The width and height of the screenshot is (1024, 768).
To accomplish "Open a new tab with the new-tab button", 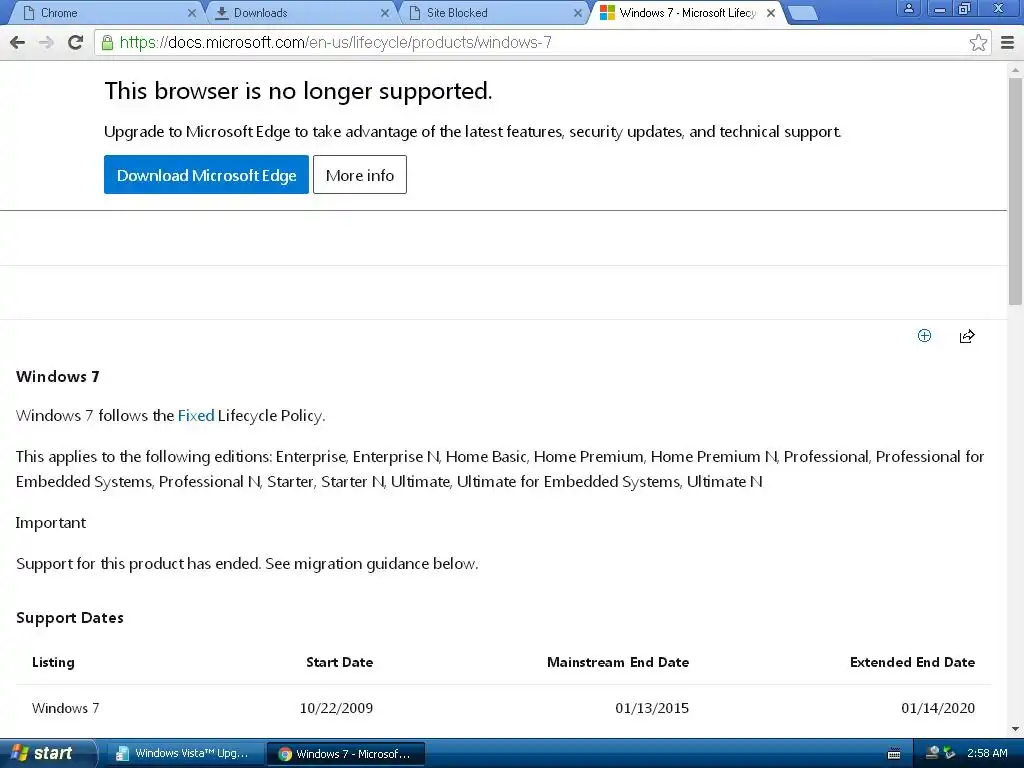I will [803, 13].
